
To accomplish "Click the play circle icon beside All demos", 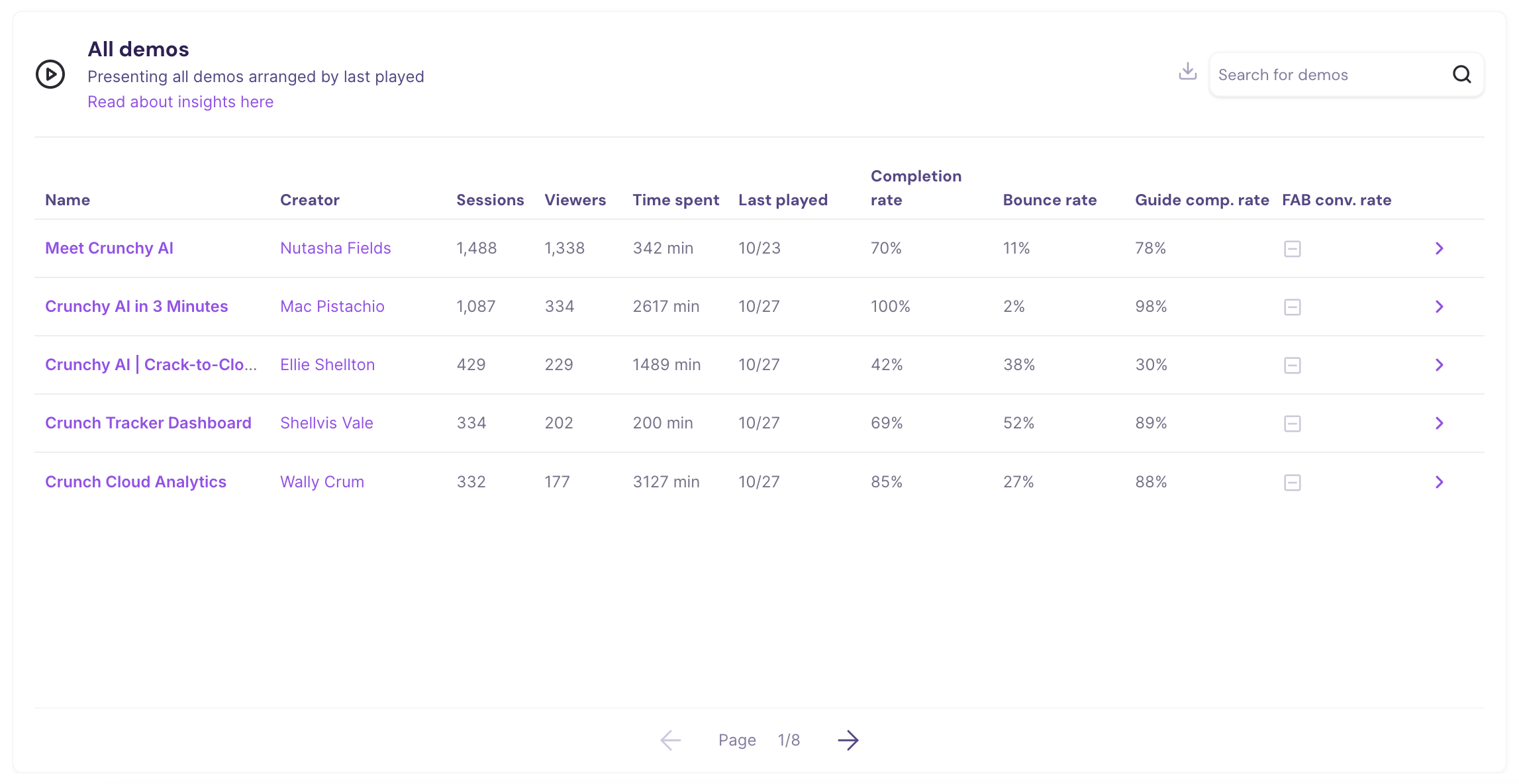I will 50,74.
